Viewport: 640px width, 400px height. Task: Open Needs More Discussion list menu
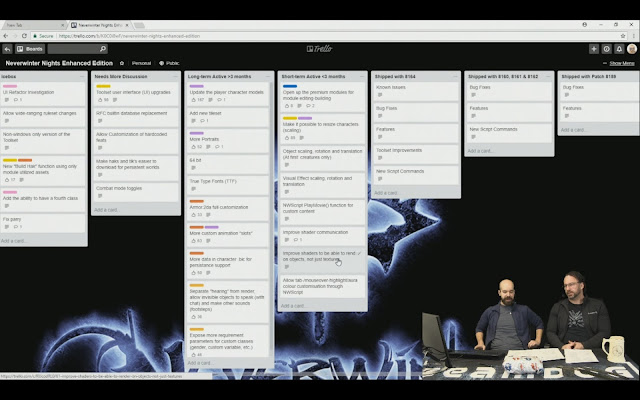[x=176, y=76]
